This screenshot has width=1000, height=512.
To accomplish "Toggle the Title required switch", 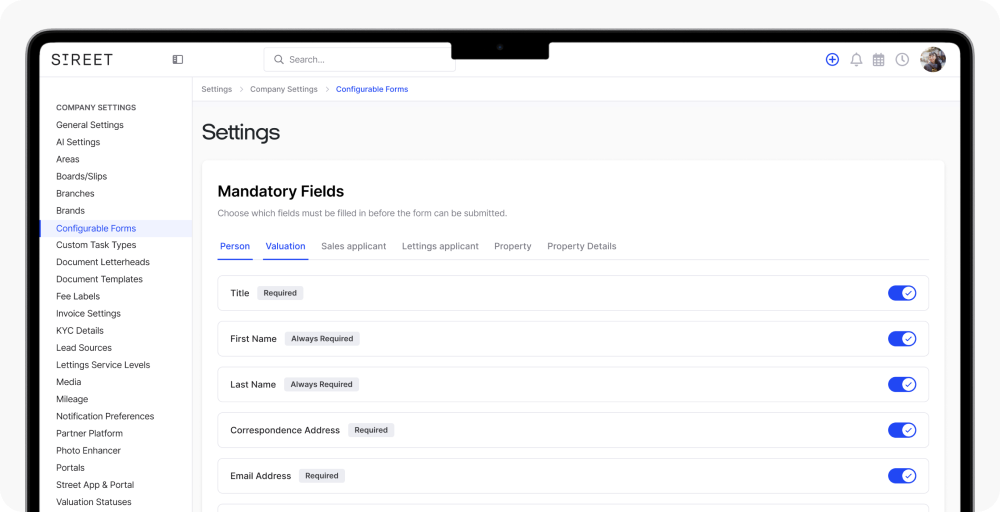I will click(902, 293).
